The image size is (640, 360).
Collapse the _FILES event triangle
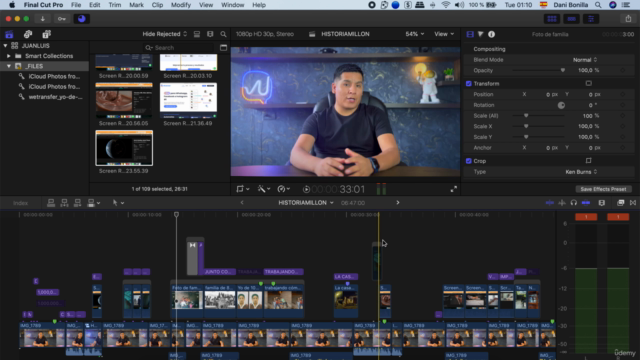point(9,66)
